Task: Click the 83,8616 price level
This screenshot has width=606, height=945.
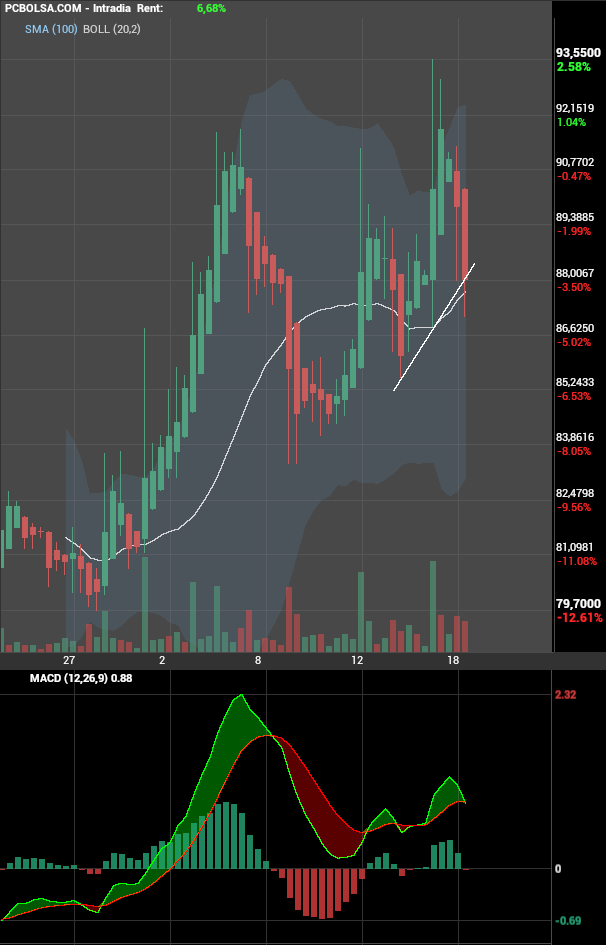Action: click(575, 437)
